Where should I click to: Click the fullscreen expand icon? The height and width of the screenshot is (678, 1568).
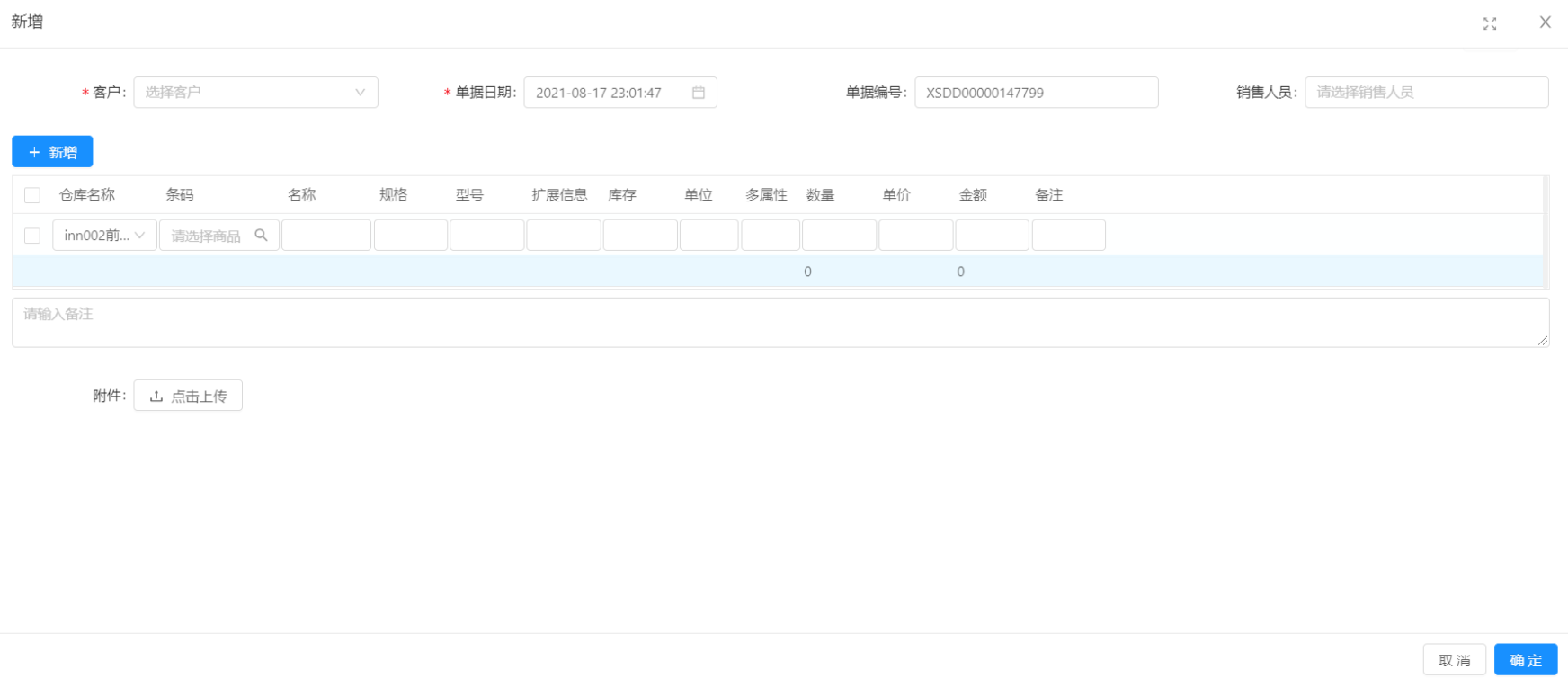1490,23
